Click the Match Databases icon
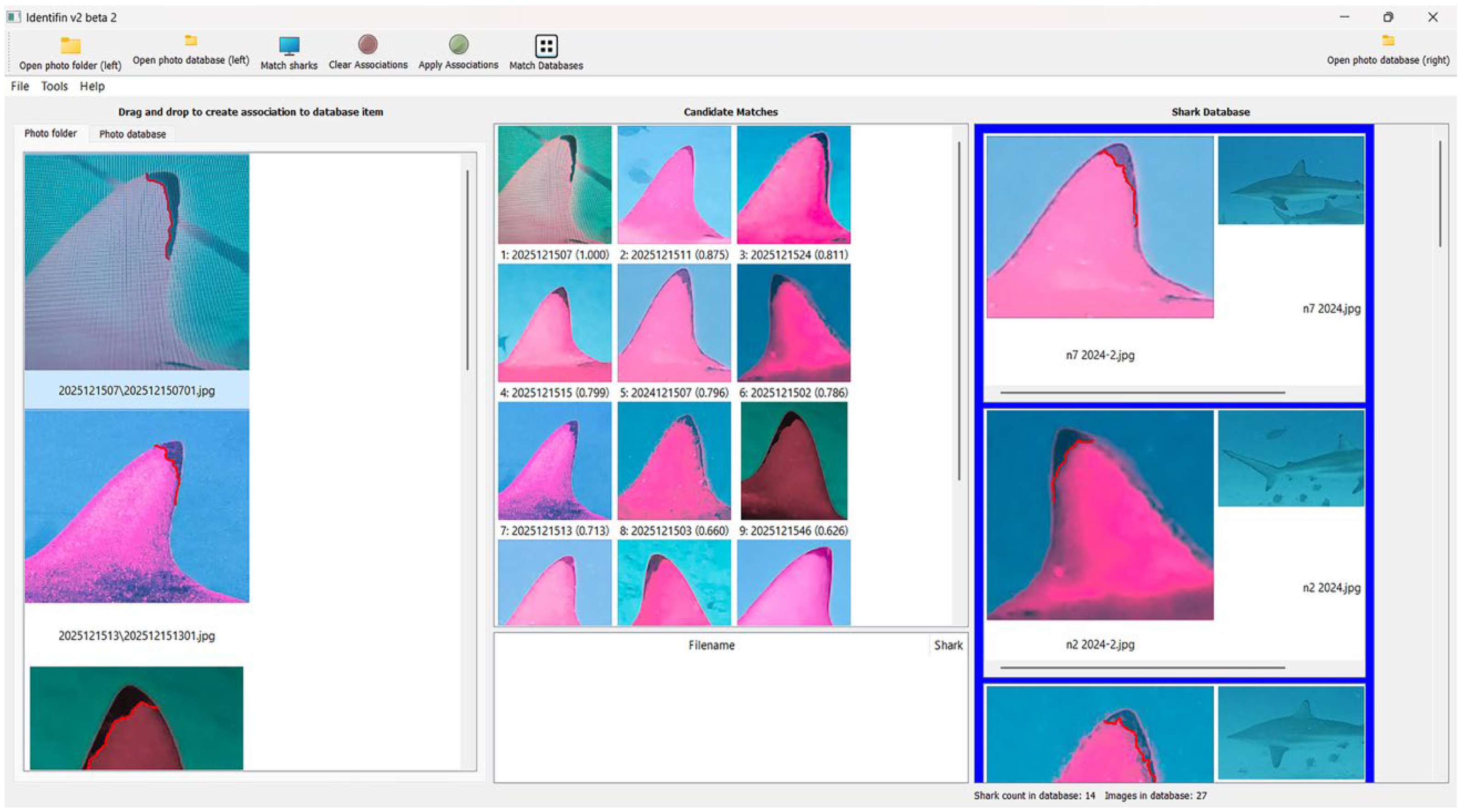The width and height of the screenshot is (1462, 812). (x=546, y=46)
